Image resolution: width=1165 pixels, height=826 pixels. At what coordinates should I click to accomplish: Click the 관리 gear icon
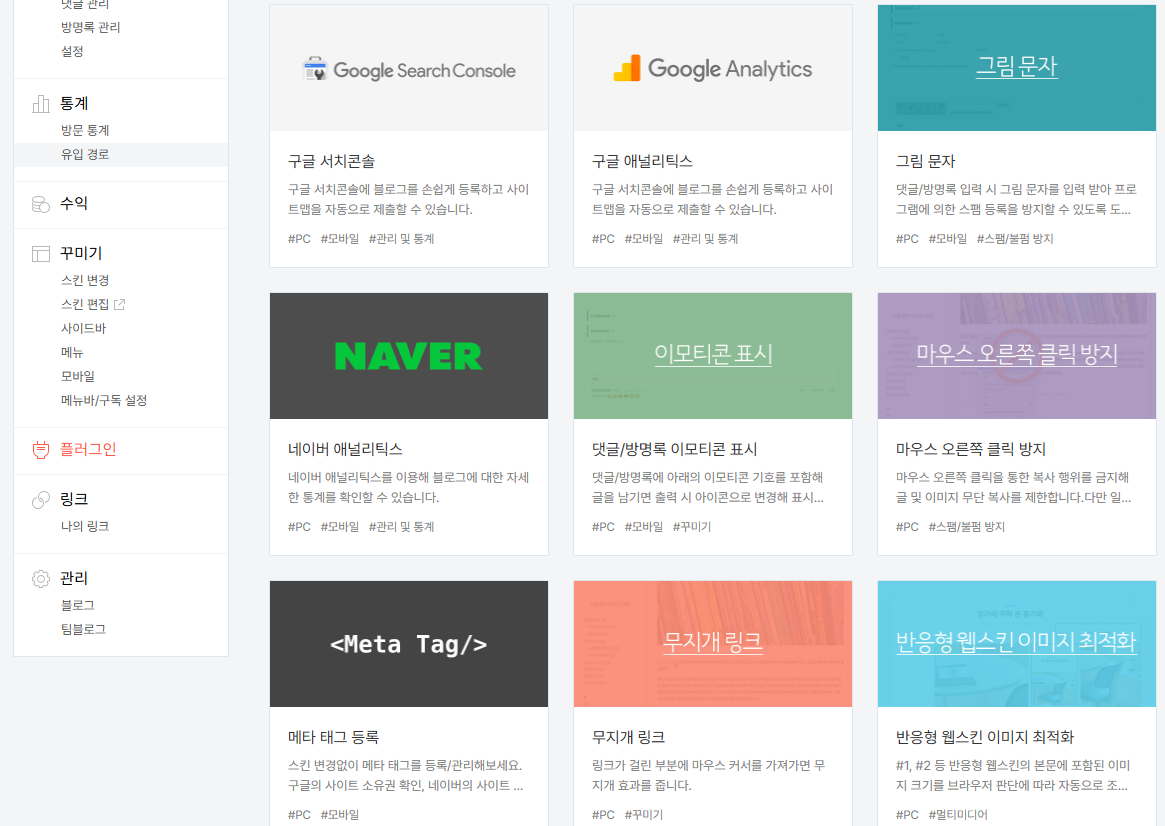coord(41,579)
